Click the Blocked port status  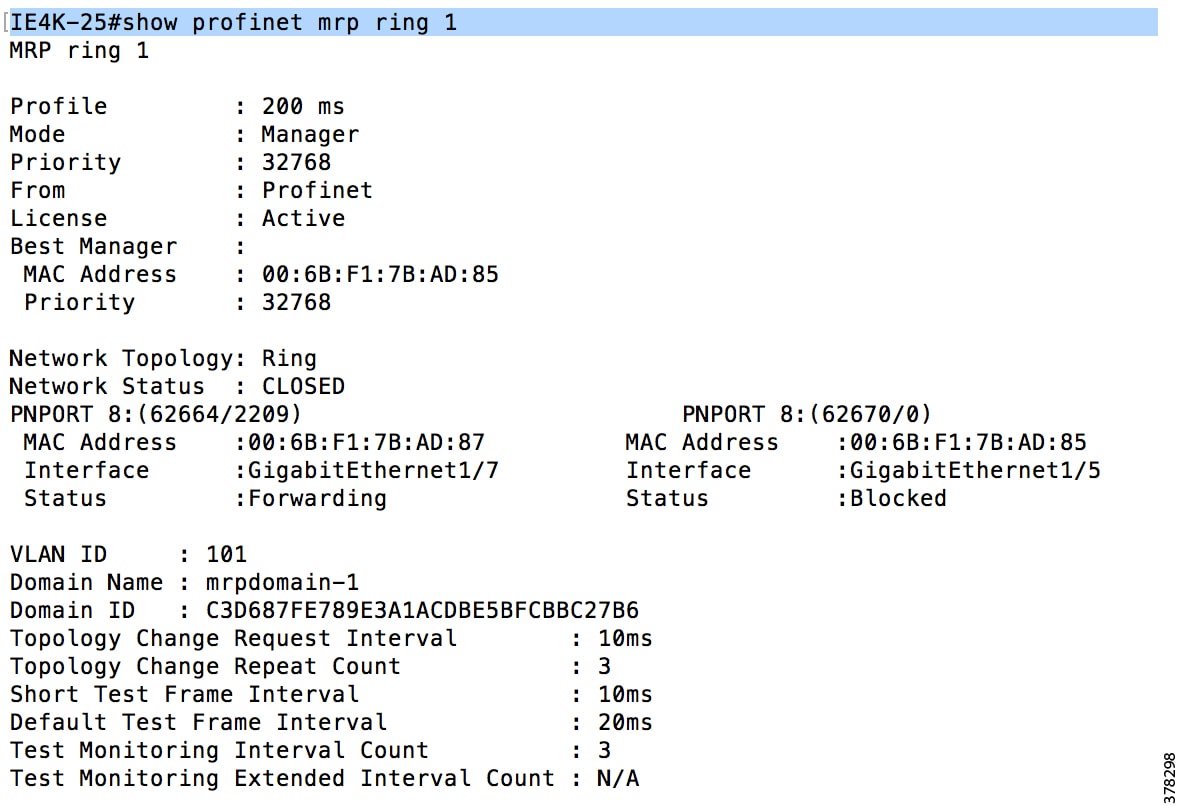pyautogui.click(x=898, y=498)
